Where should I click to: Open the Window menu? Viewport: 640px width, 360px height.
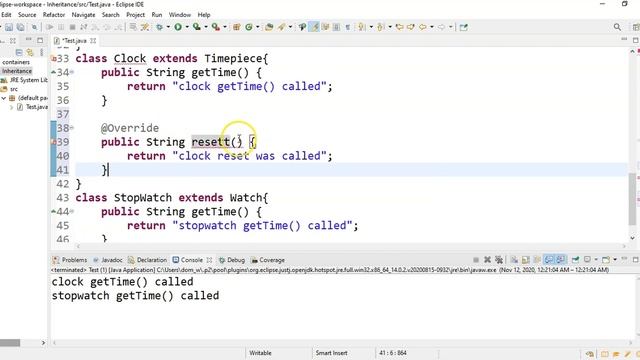pos(180,15)
